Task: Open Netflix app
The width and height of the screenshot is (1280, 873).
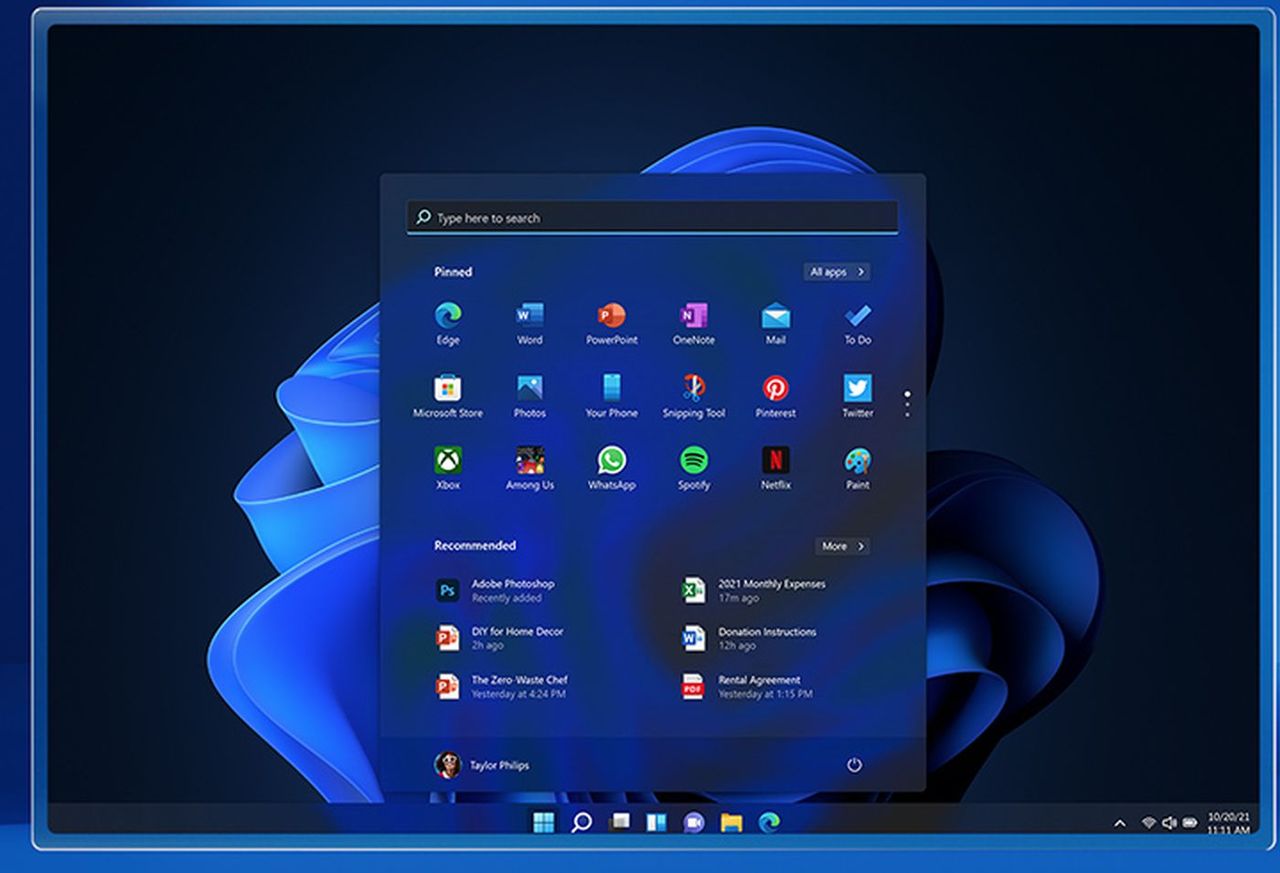Action: 776,469
